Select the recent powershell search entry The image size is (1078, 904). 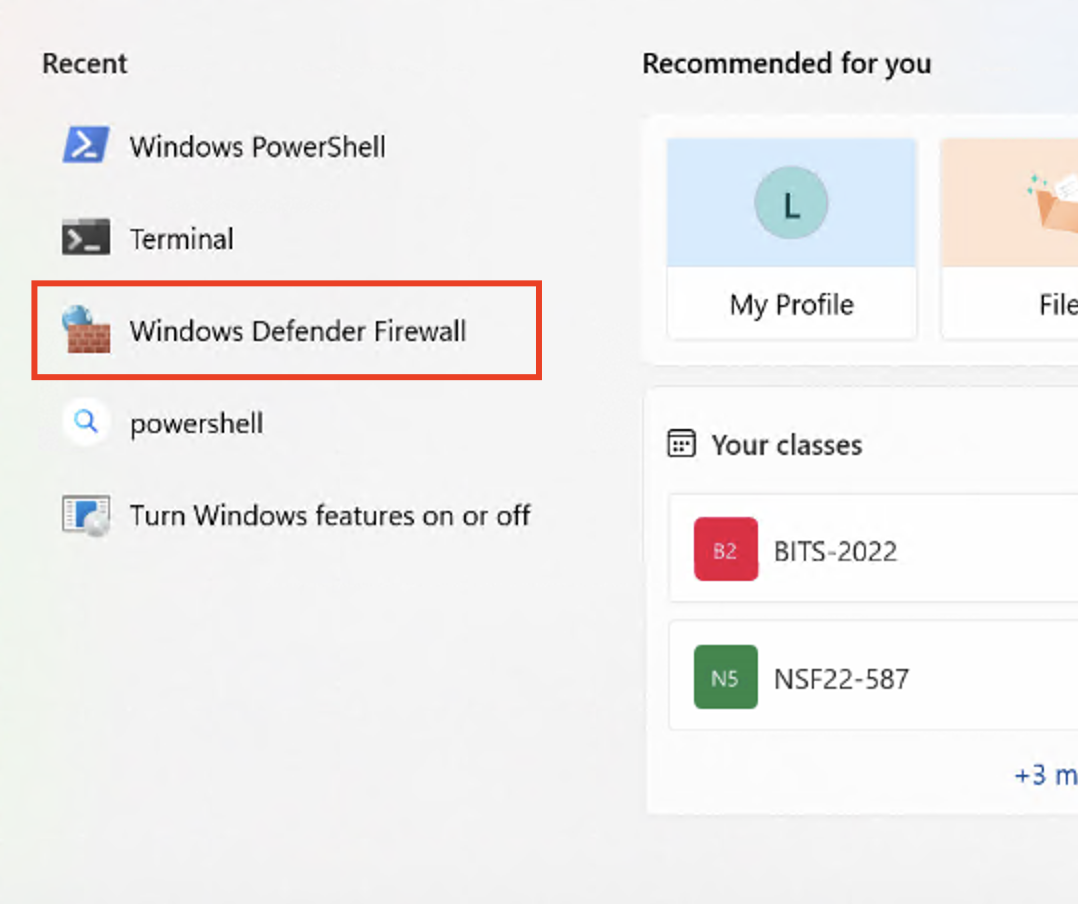pos(196,424)
